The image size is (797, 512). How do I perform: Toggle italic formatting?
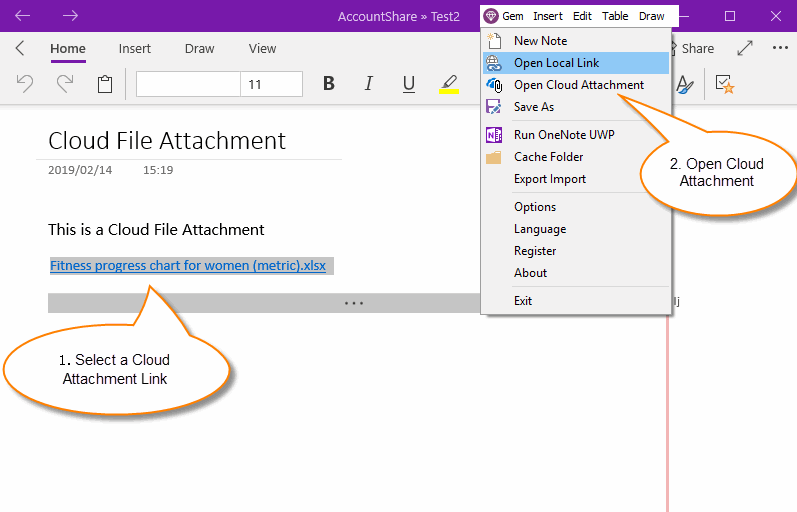click(x=369, y=85)
